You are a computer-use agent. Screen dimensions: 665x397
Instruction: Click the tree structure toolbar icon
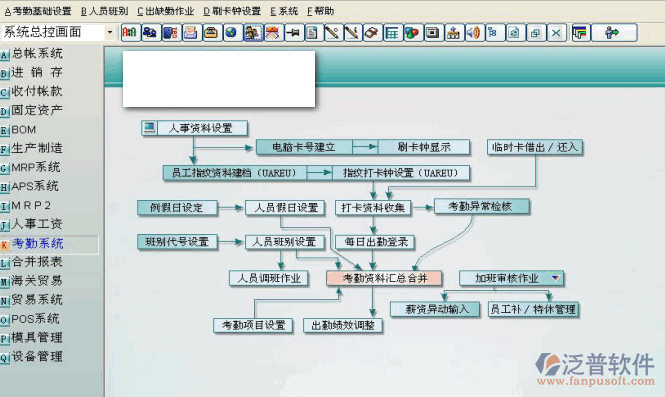pos(493,33)
